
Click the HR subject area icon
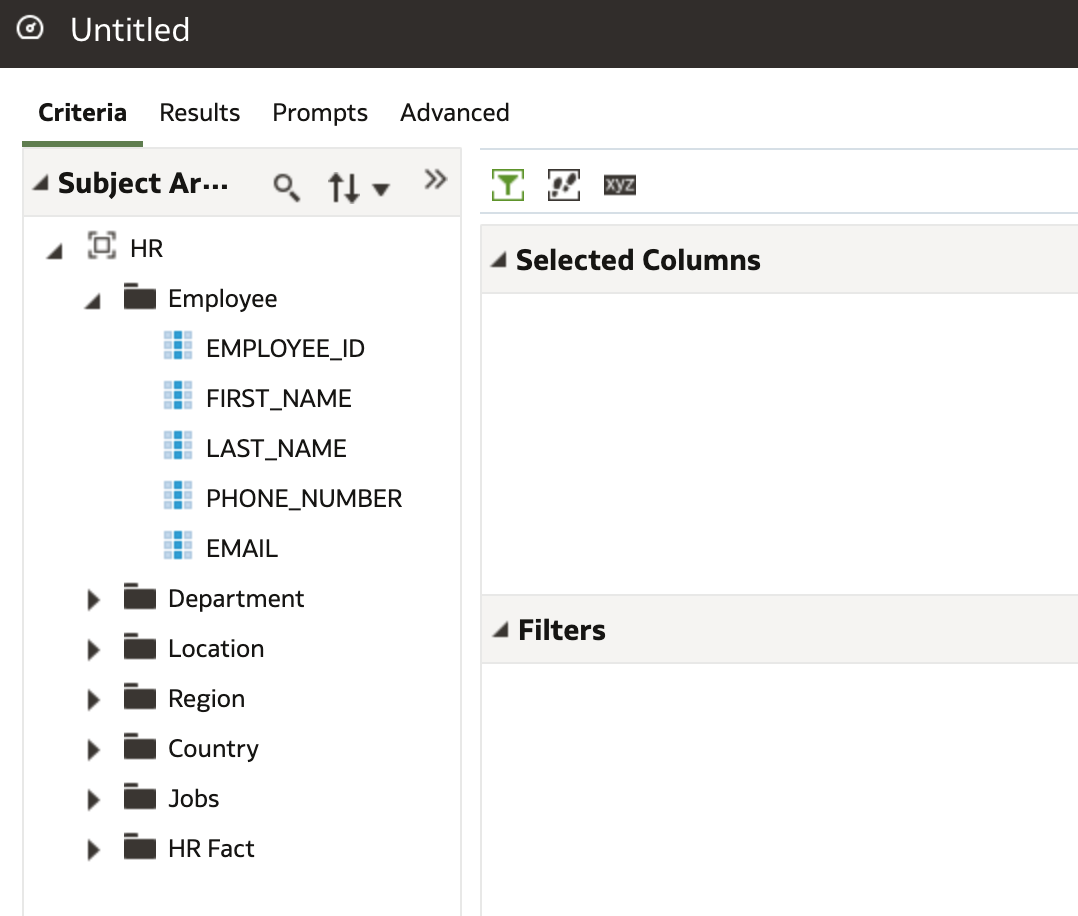[102, 246]
